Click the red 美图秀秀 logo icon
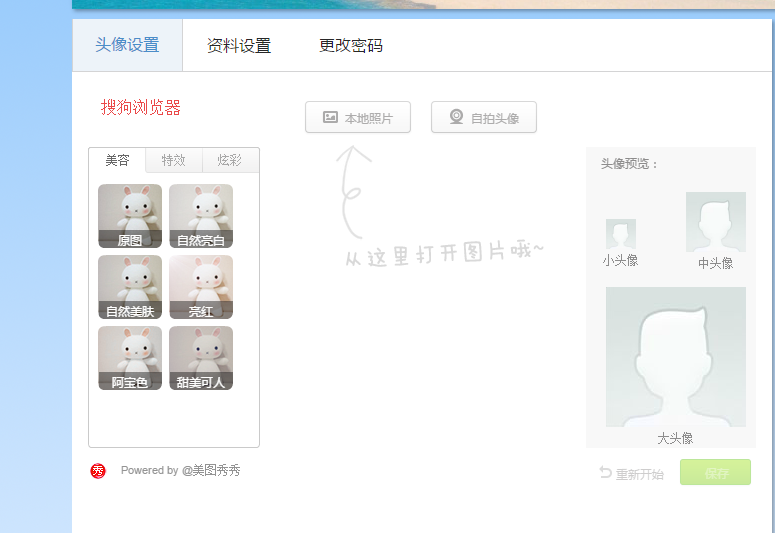 pyautogui.click(x=98, y=471)
